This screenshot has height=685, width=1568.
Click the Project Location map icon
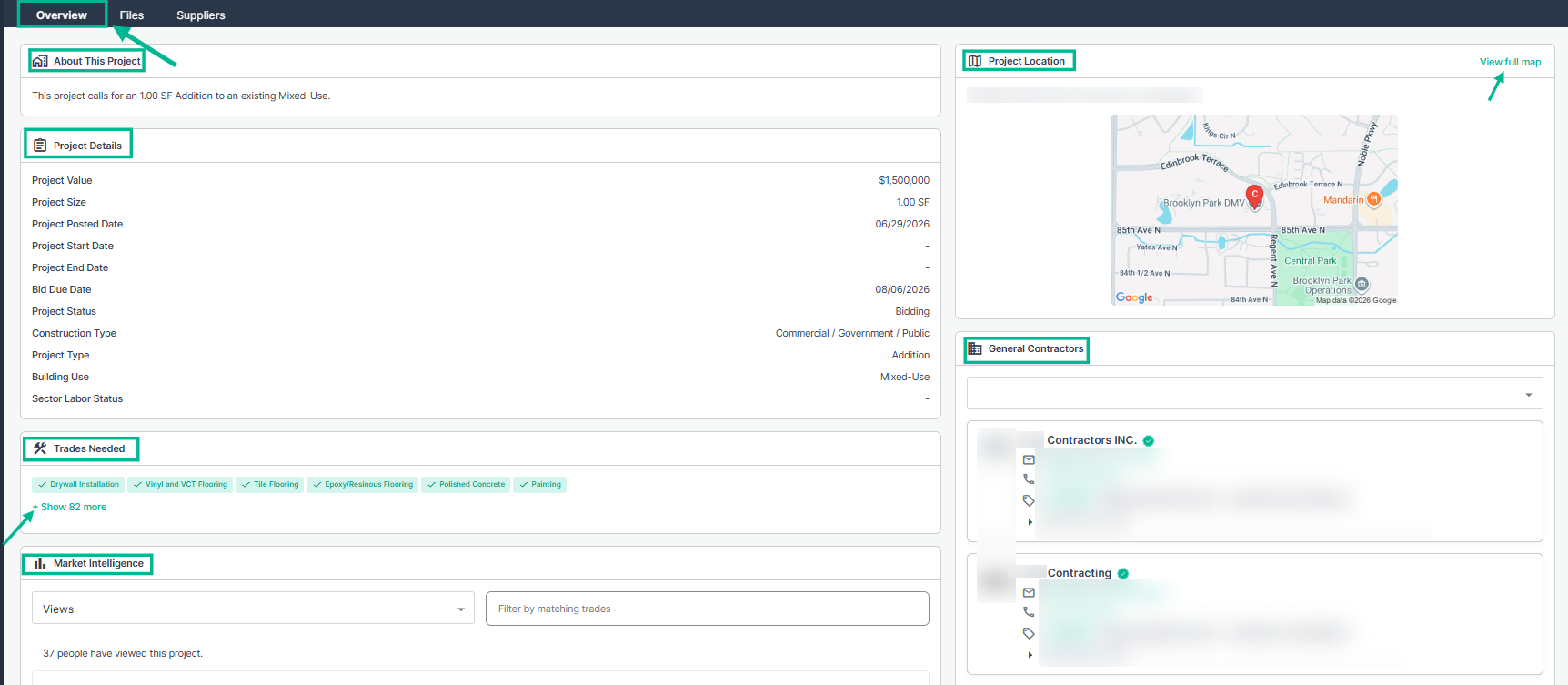coord(975,61)
